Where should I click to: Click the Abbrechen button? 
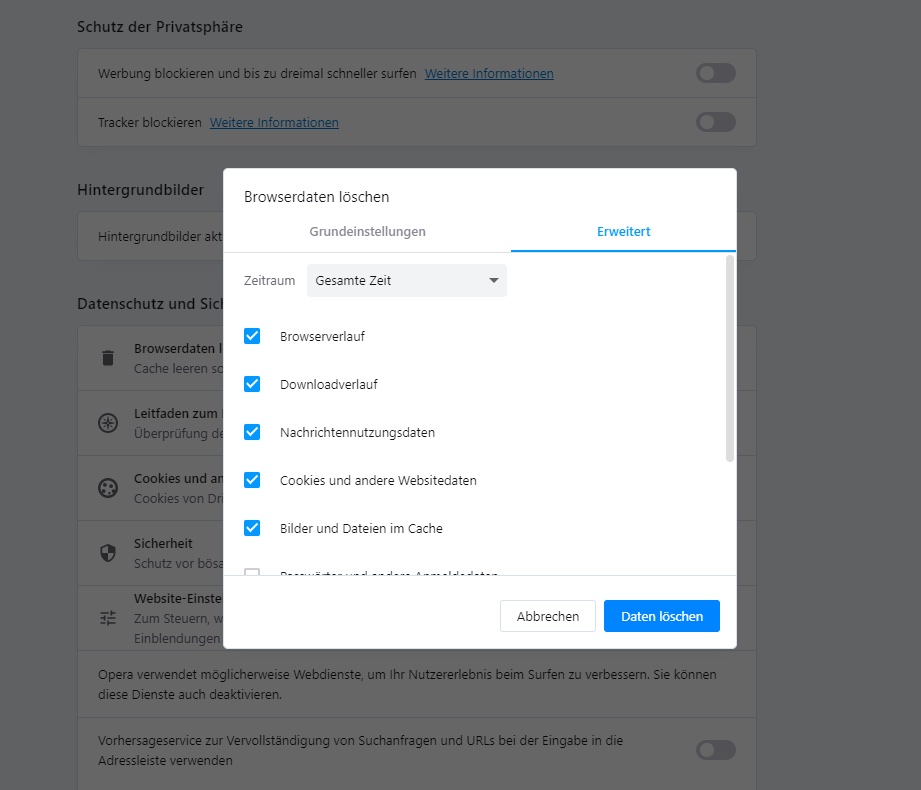pos(547,616)
